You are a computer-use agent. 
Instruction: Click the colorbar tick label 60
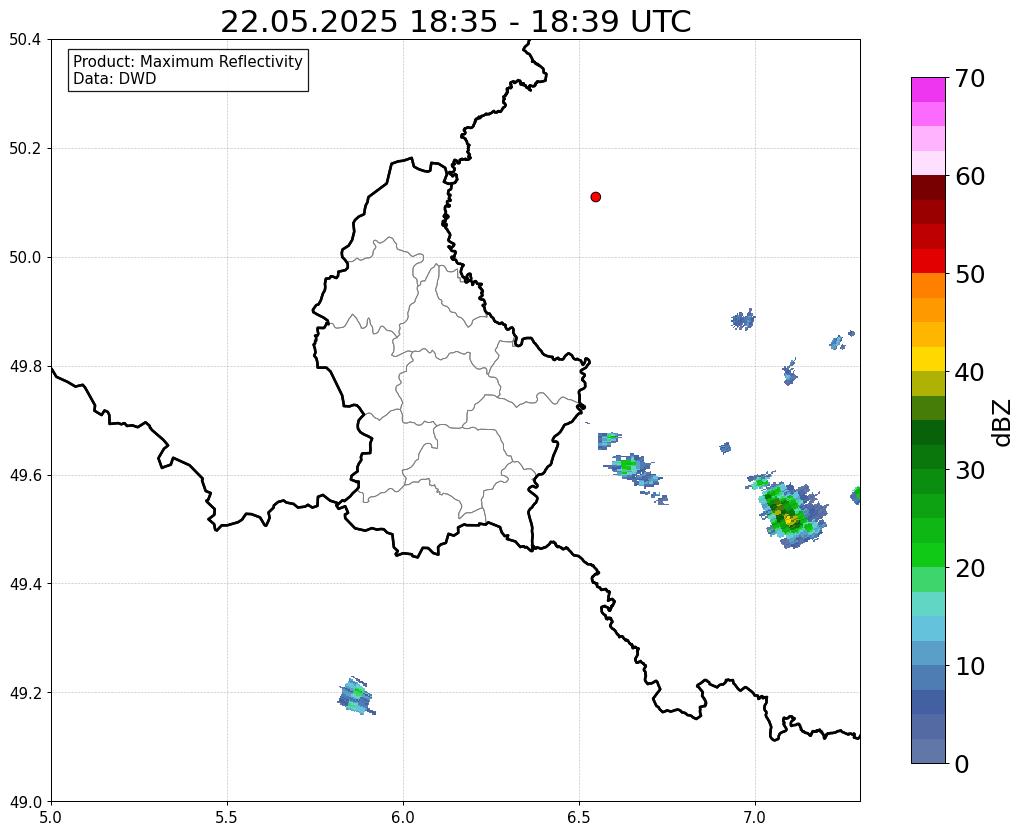point(970,176)
